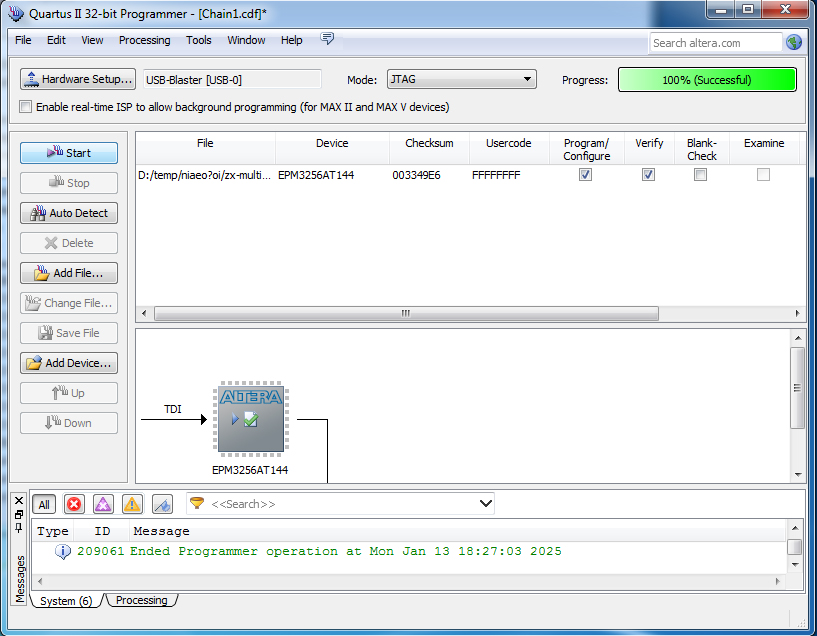Switch to the Processing messages tab
817x636 pixels.
[141, 600]
